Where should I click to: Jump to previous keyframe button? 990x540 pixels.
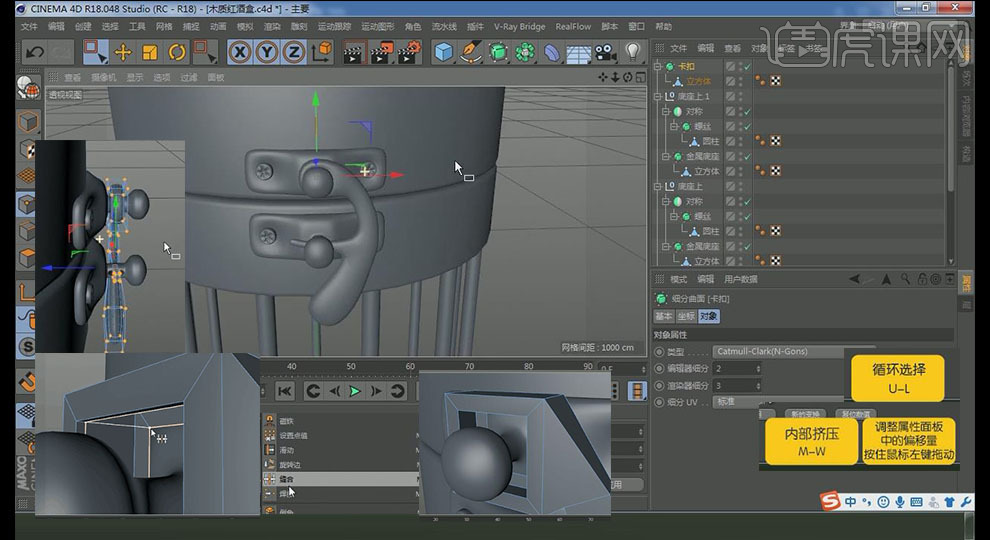coord(313,392)
